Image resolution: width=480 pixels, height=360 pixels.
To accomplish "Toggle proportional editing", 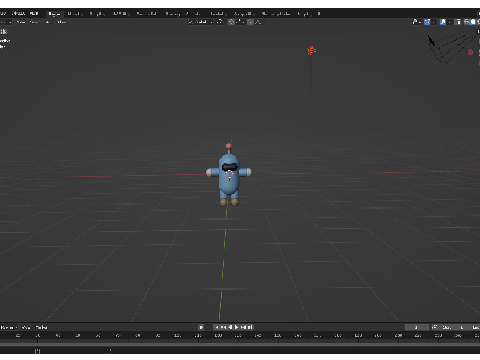I will tap(250, 22).
